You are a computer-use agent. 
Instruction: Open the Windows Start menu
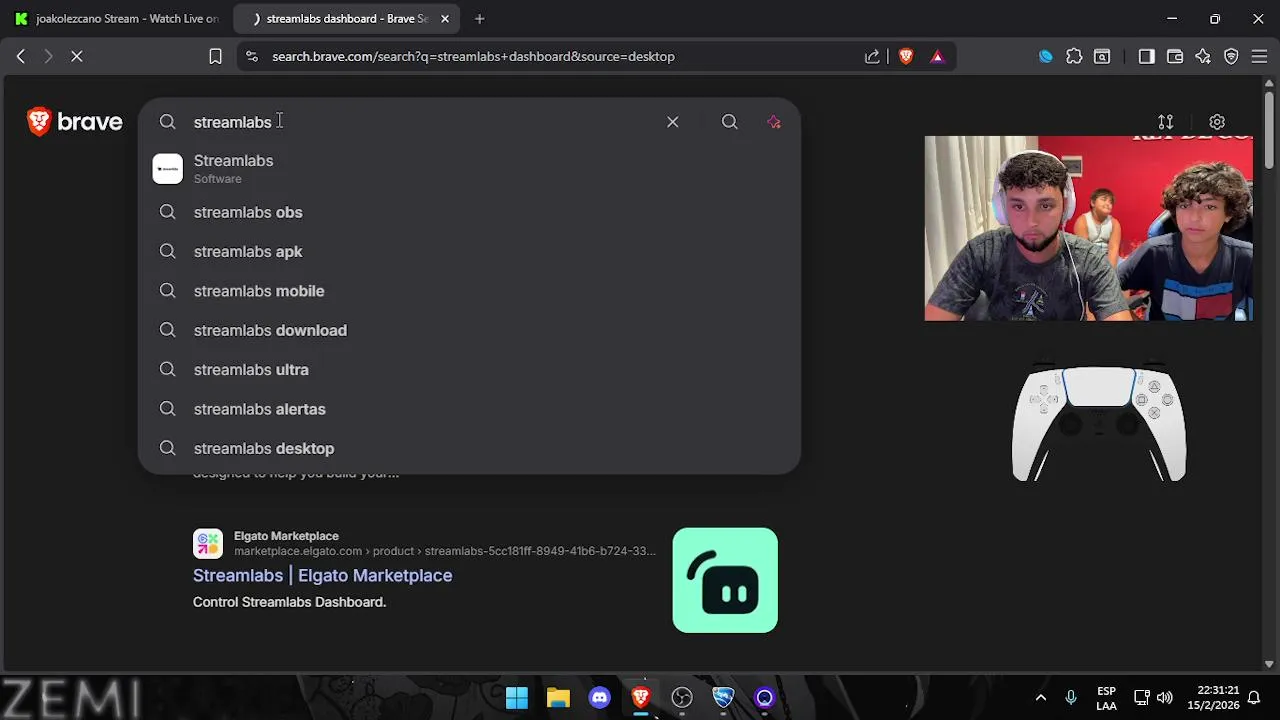coord(517,698)
